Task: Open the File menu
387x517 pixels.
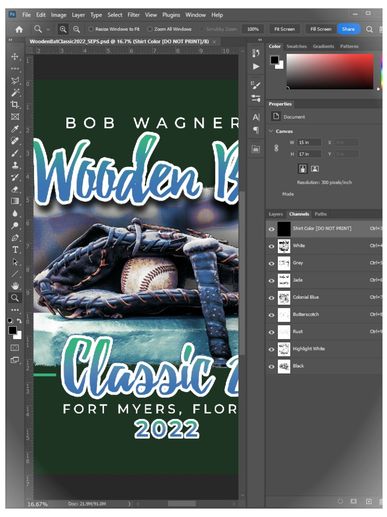Action: click(x=26, y=15)
